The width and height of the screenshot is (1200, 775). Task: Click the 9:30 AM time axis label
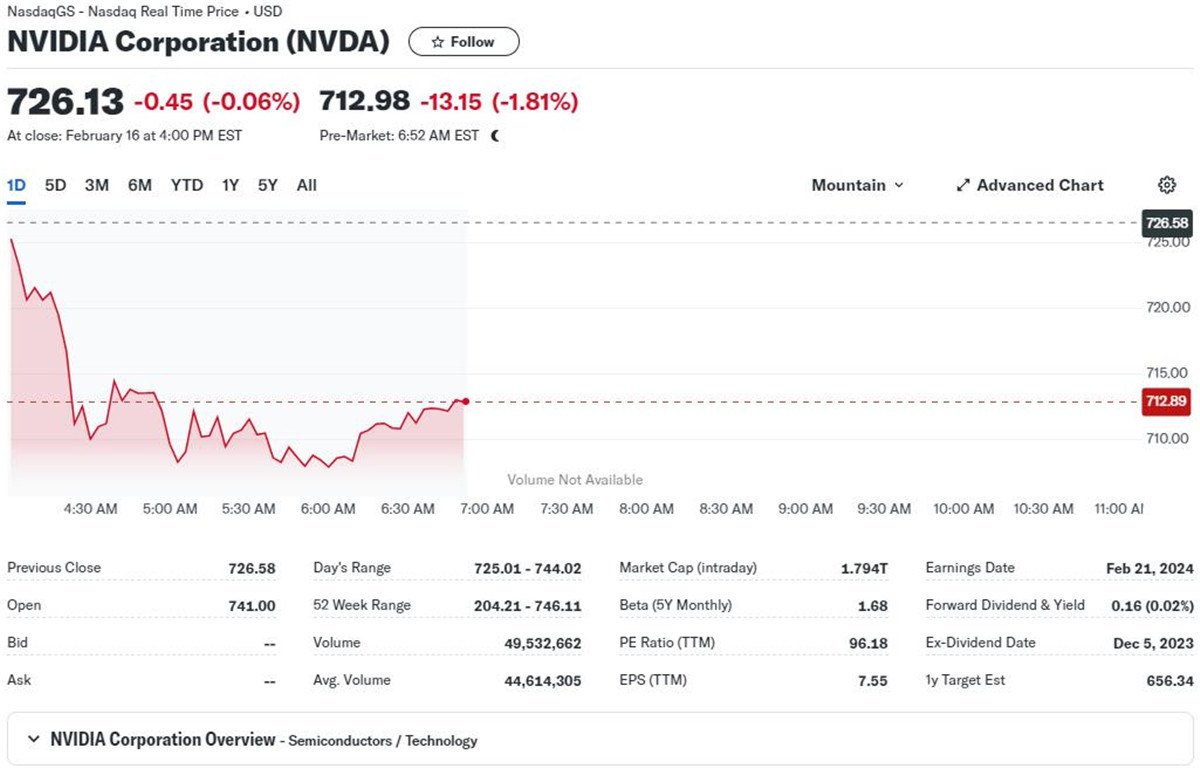tap(884, 509)
